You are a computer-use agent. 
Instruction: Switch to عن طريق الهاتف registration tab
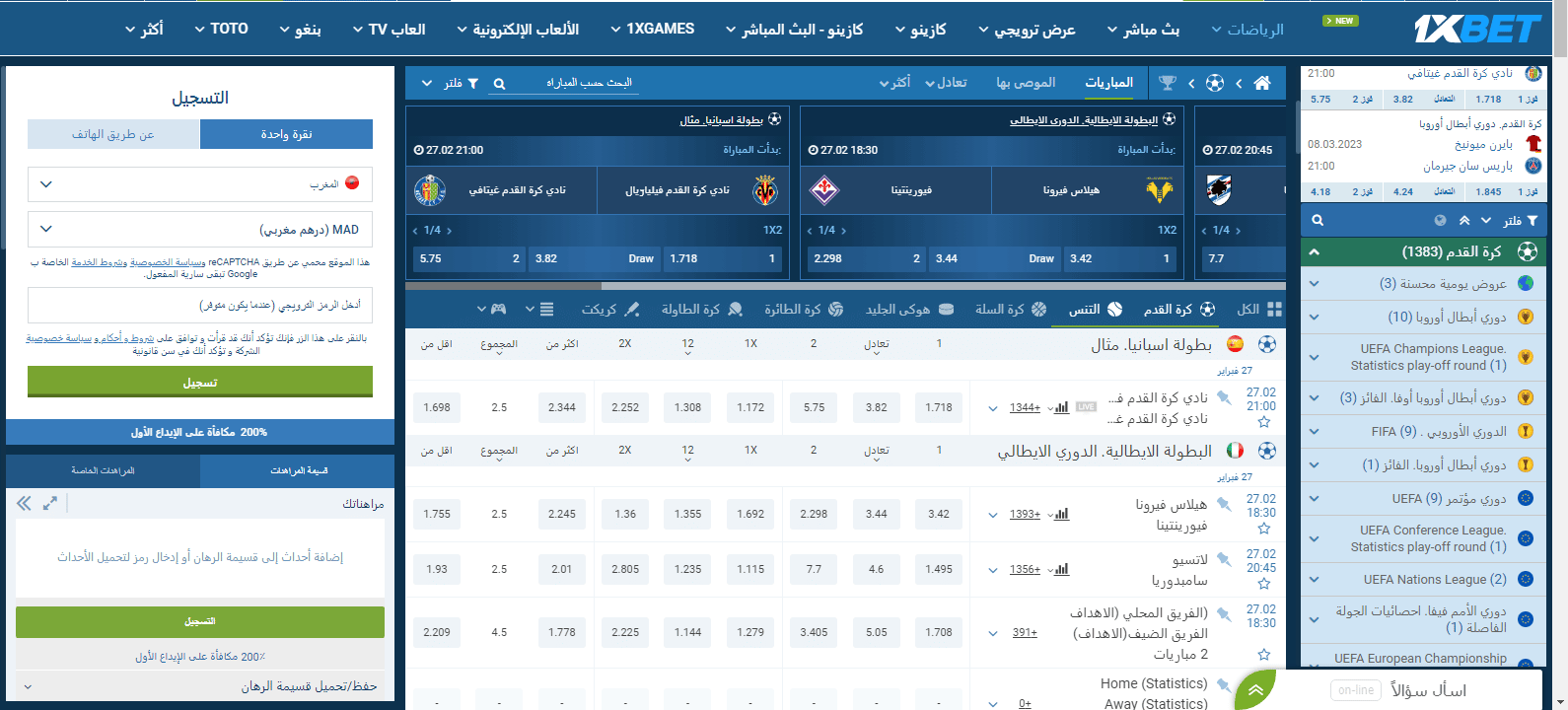pyautogui.click(x=113, y=134)
